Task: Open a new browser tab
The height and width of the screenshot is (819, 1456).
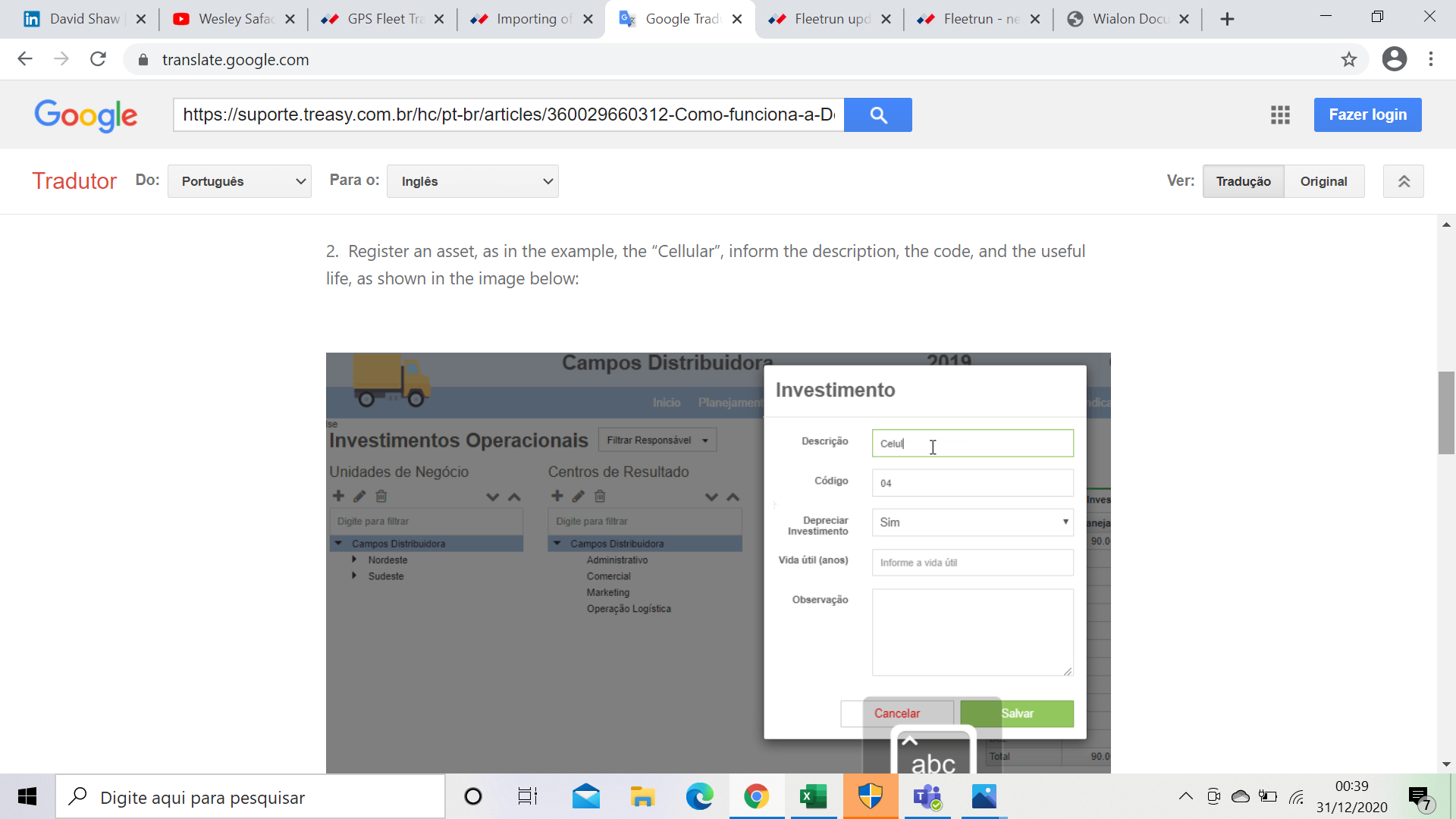Action: coord(1227,19)
